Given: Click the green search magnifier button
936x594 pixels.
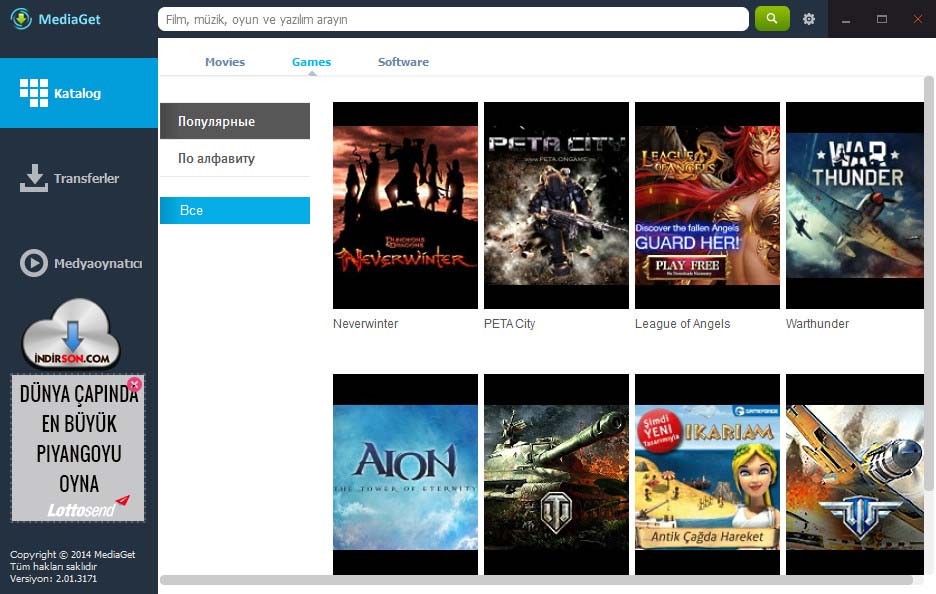Looking at the screenshot, I should [x=772, y=19].
